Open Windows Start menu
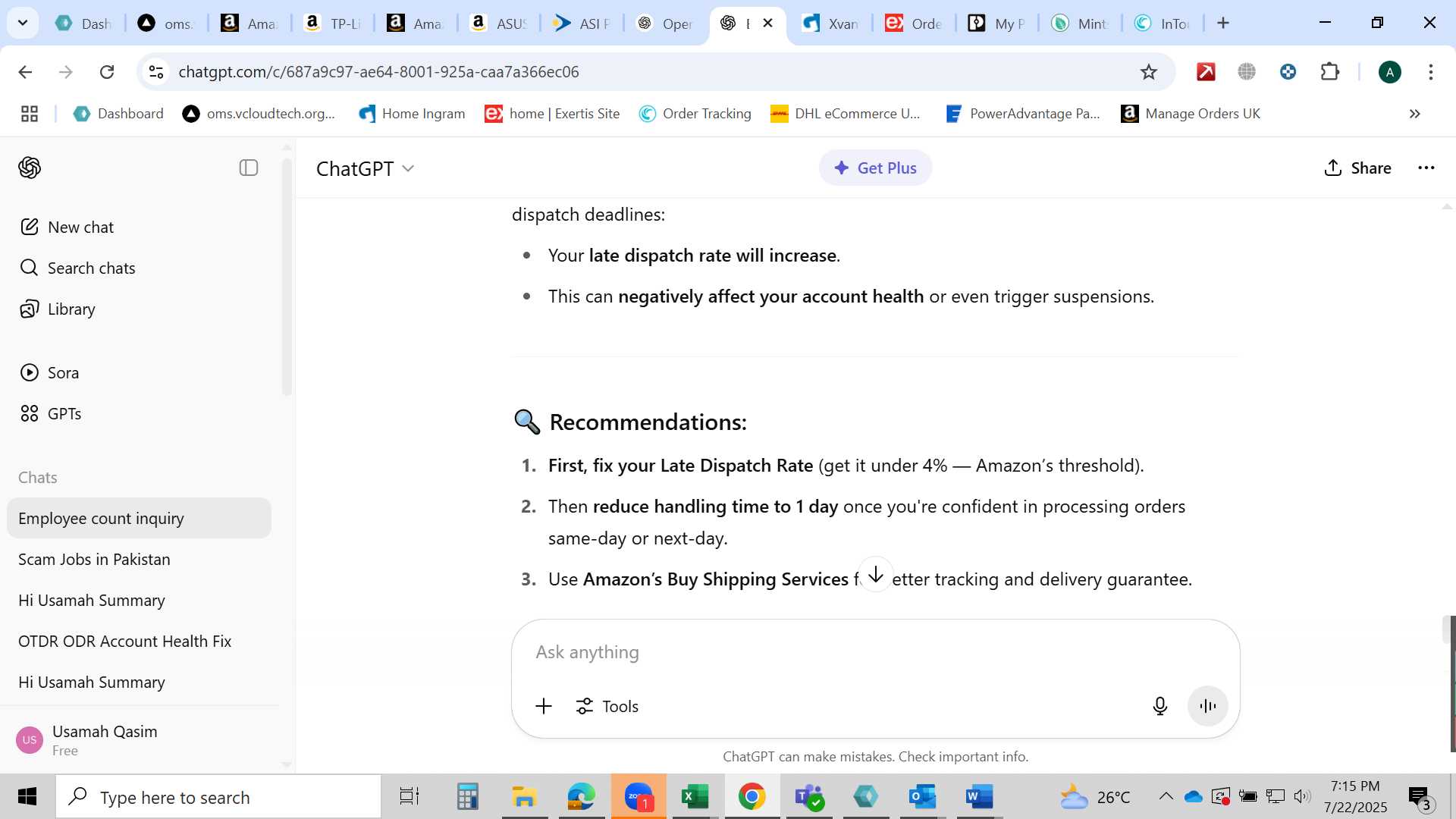This screenshot has width=1456, height=819. [27, 796]
